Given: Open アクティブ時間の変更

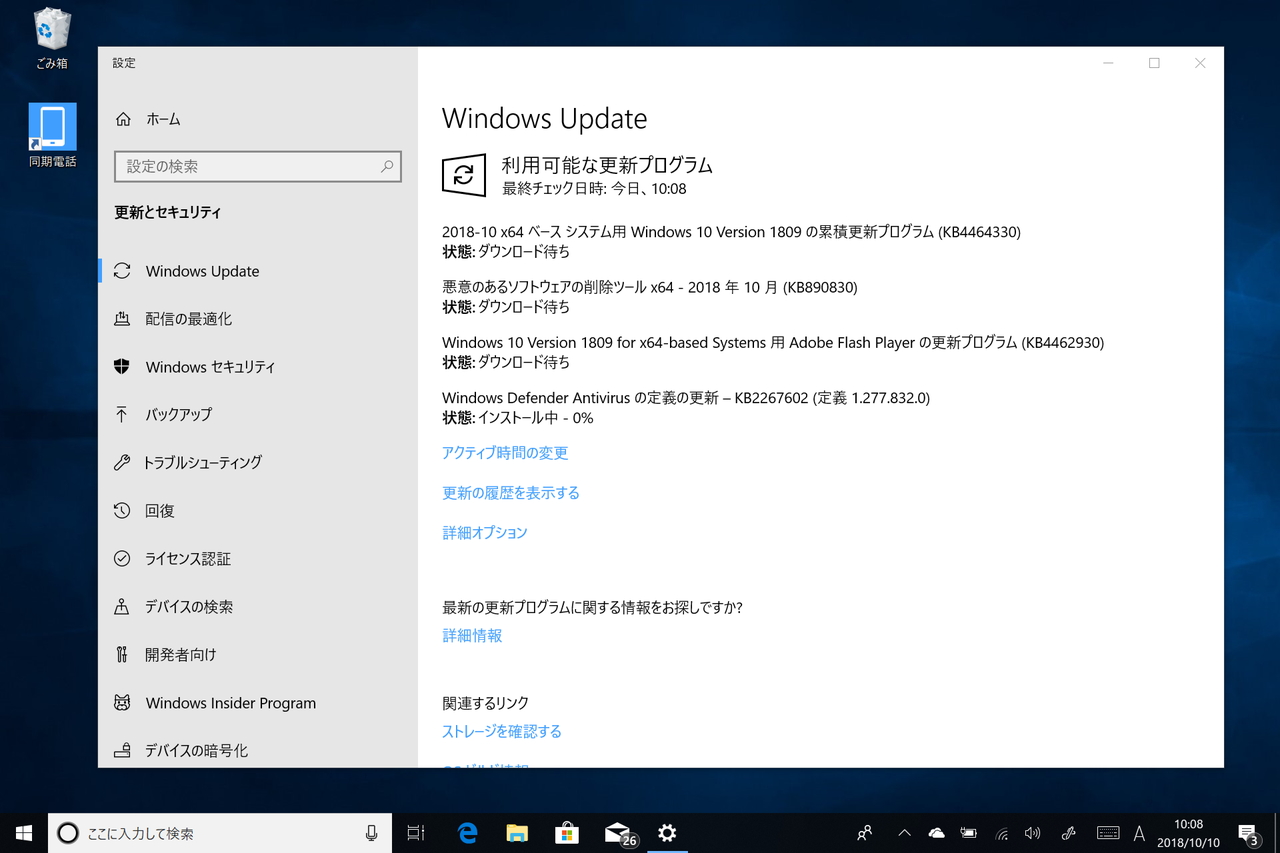Looking at the screenshot, I should (504, 452).
